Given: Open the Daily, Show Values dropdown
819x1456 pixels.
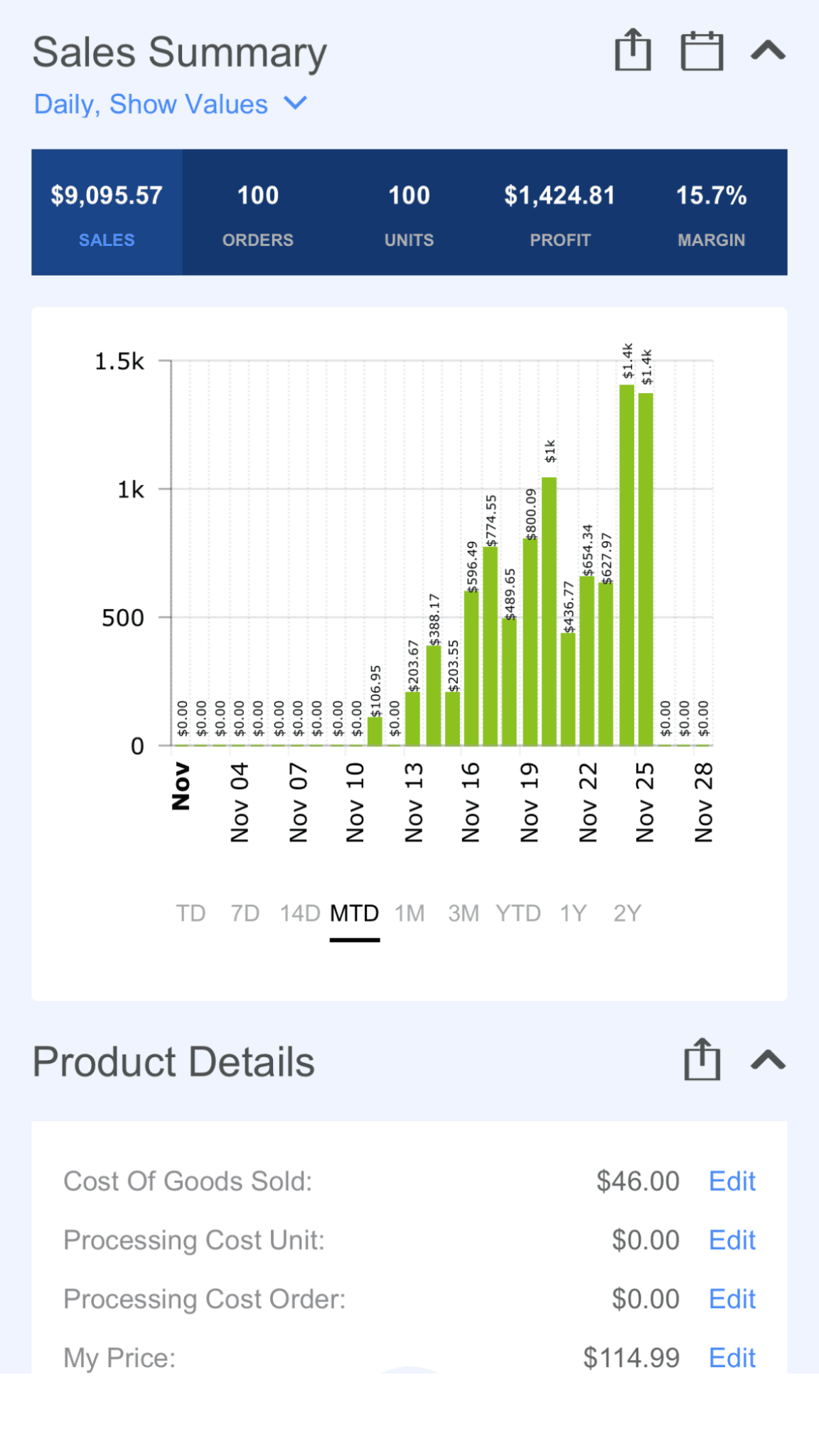Looking at the screenshot, I should coord(171,105).
